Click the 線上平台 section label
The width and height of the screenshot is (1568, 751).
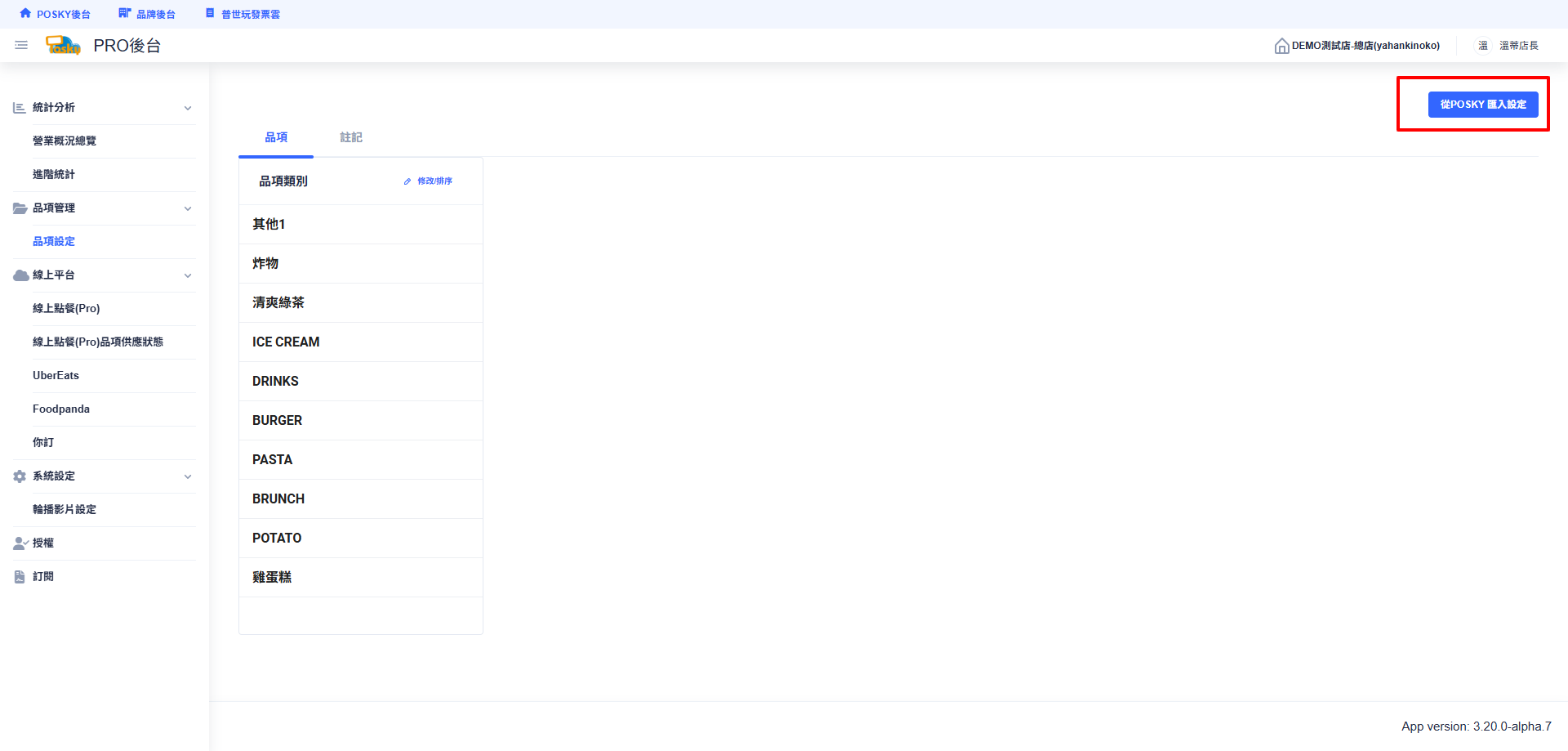point(54,275)
